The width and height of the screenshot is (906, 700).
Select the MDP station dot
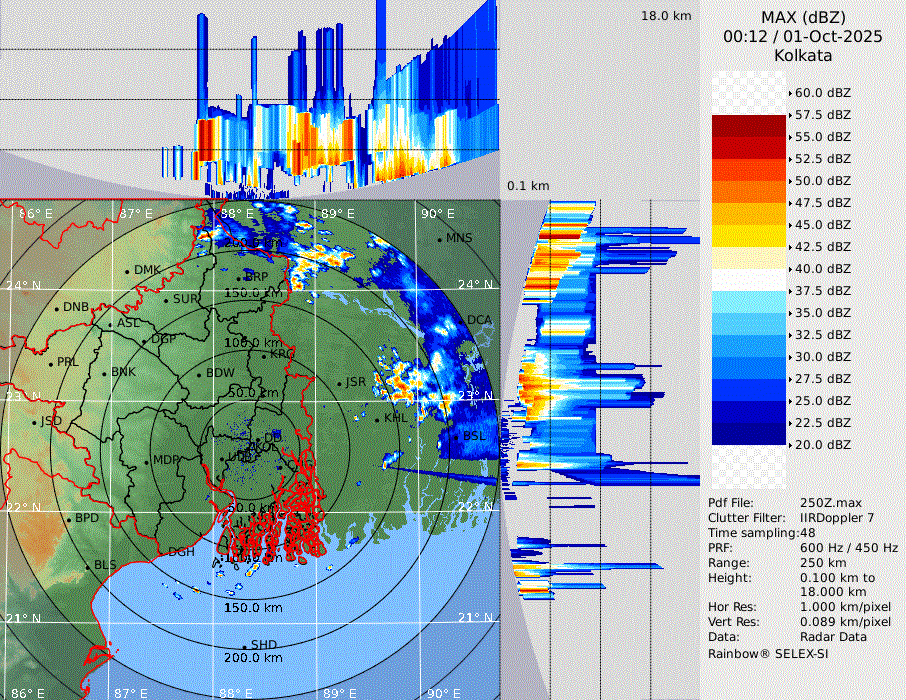(146, 461)
